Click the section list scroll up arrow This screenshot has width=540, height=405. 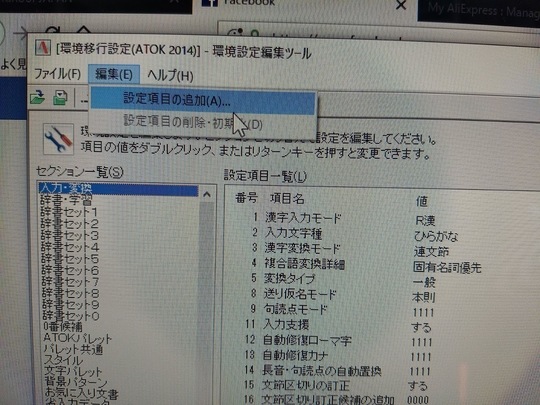(207, 195)
